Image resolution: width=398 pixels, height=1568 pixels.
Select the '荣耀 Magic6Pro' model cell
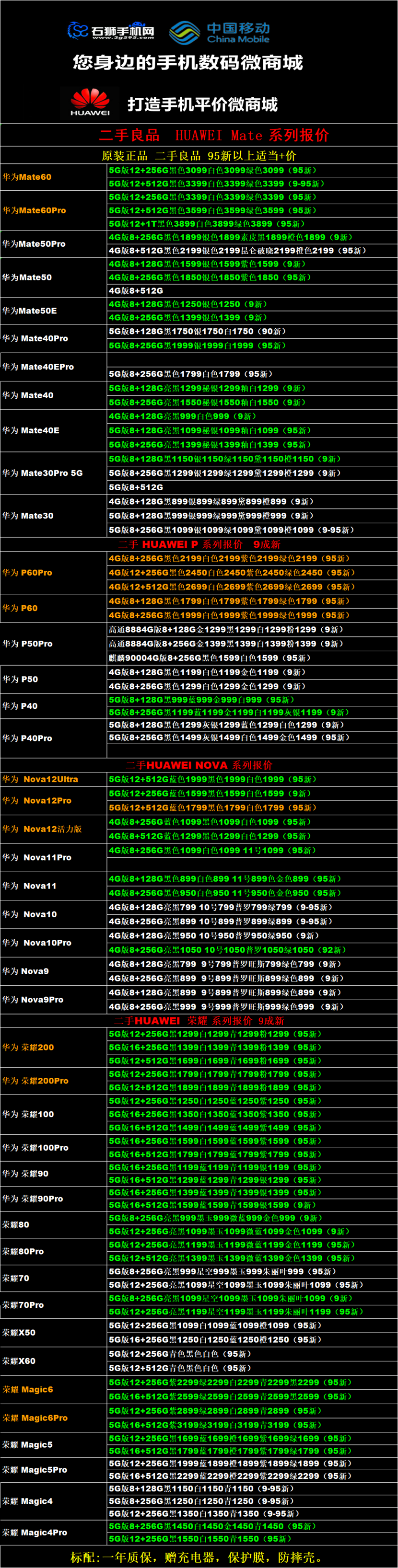tap(54, 1418)
